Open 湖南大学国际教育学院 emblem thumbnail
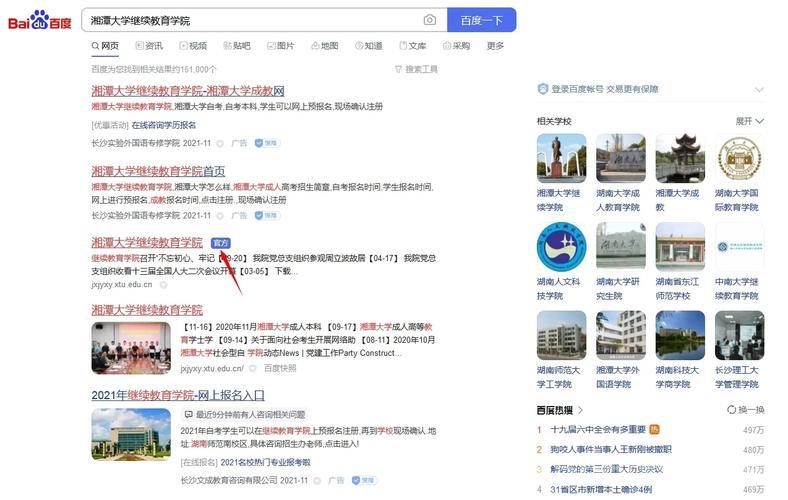788x500 pixels. [739, 158]
